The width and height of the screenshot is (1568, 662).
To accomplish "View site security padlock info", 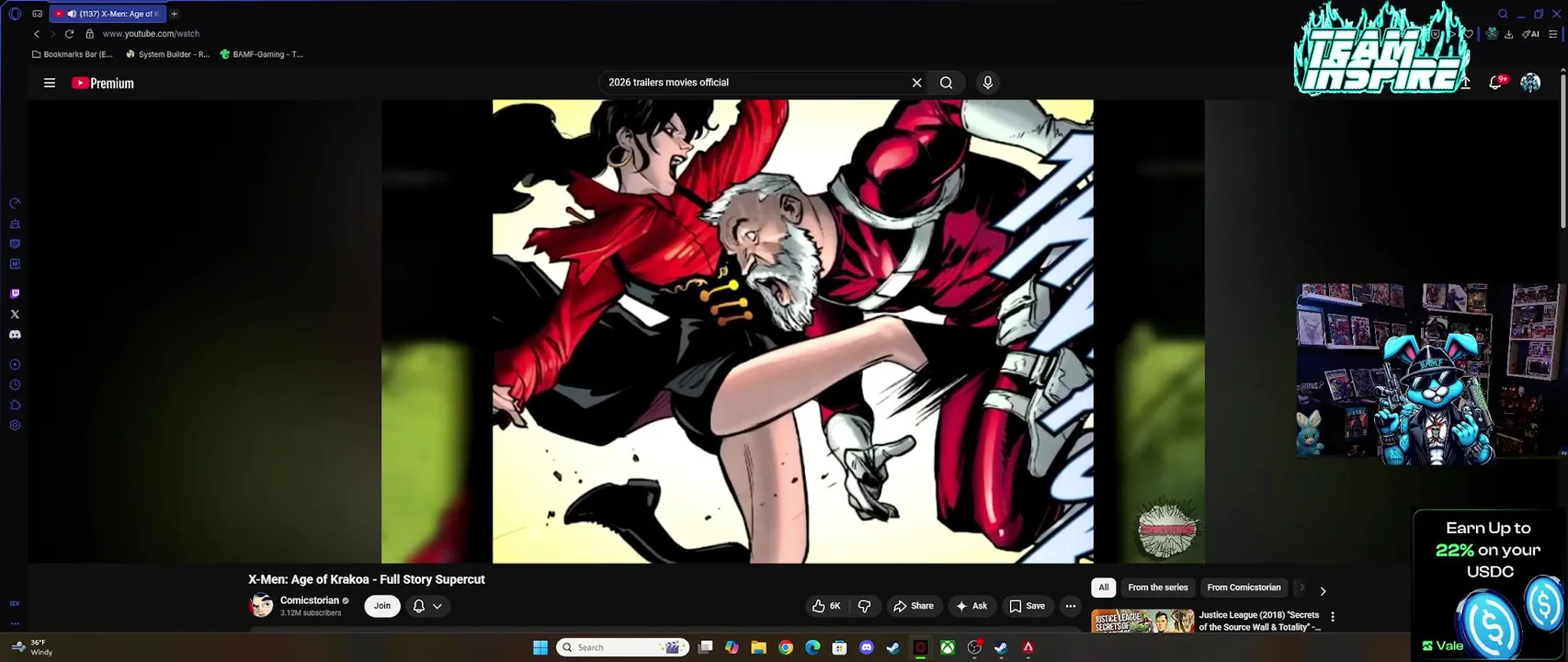I will click(x=89, y=34).
